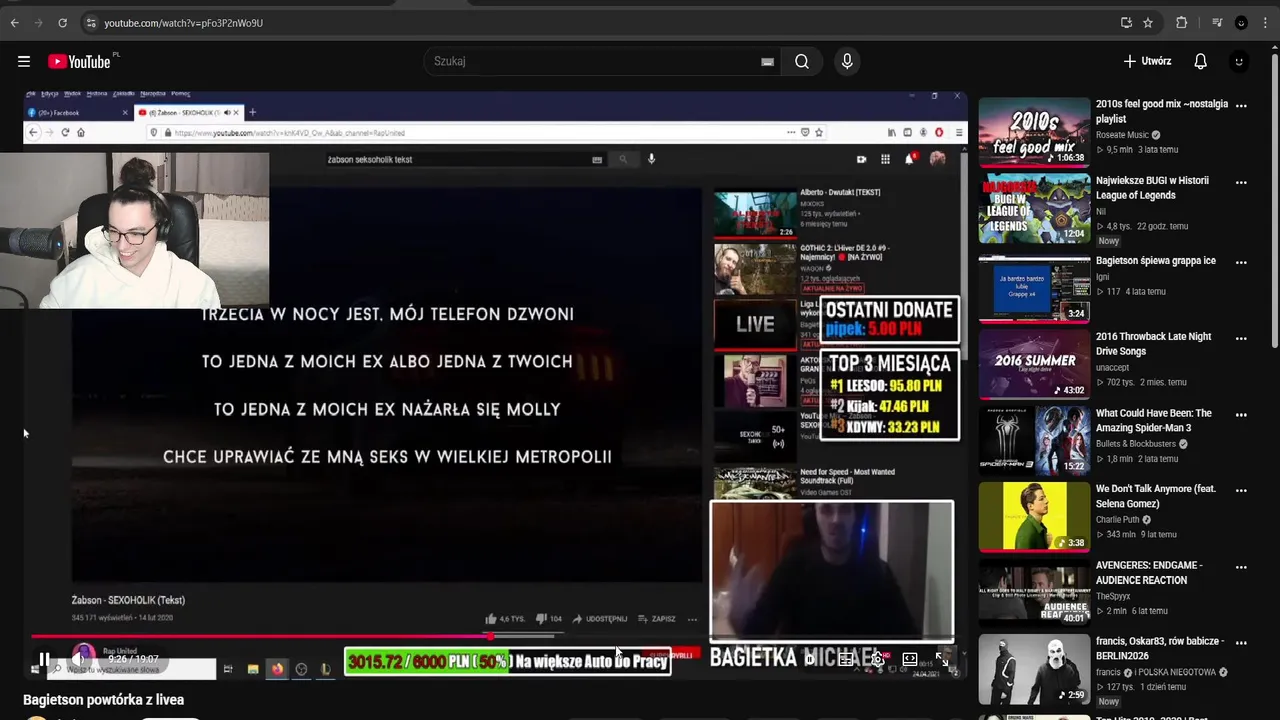Image resolution: width=1280 pixels, height=720 pixels.
Task: Open the Najwieksze BUGI League of Legends thumbnail
Action: pos(1034,207)
